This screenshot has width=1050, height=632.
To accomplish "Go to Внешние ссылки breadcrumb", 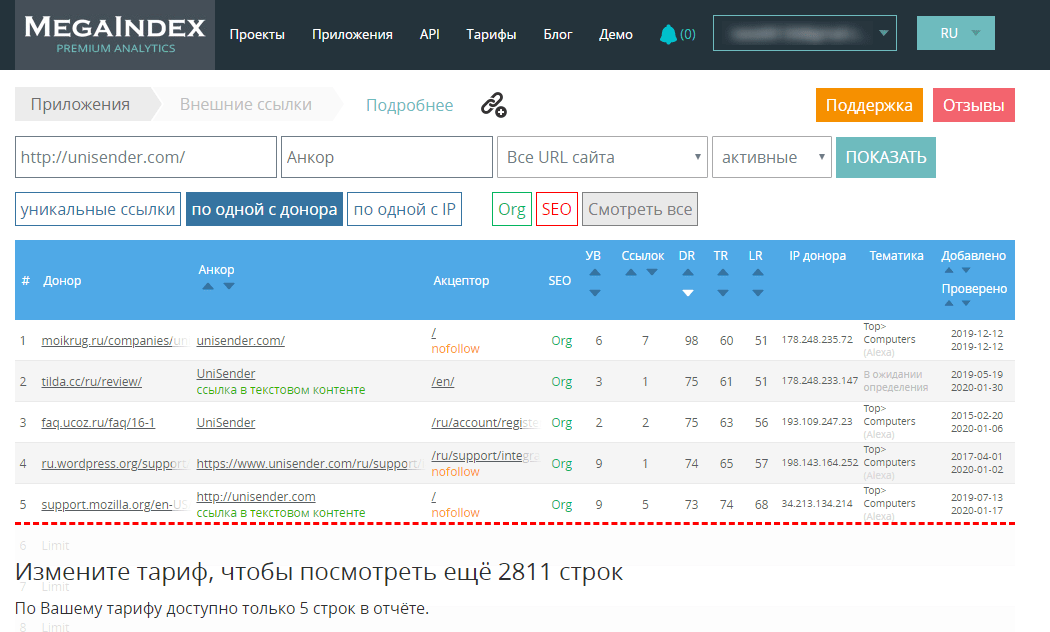I will [246, 104].
